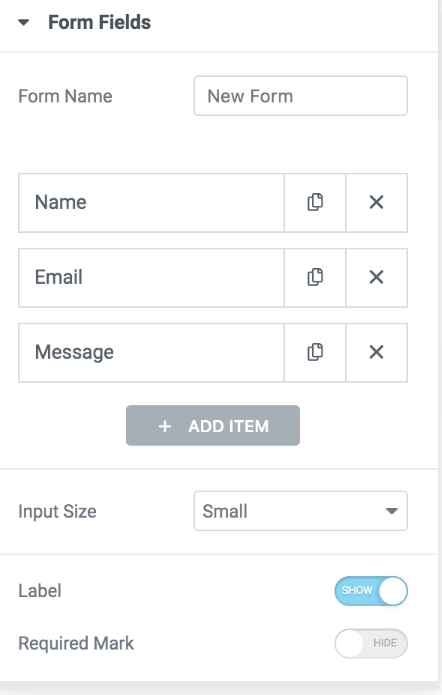Remove the Name field item
The height and width of the screenshot is (695, 442).
pos(376,203)
